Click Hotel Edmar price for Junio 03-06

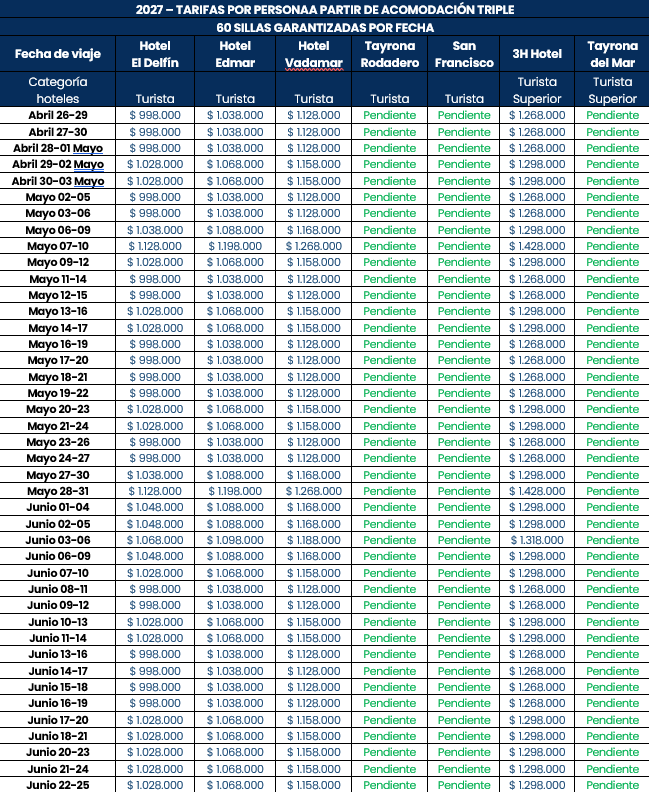click(x=235, y=540)
